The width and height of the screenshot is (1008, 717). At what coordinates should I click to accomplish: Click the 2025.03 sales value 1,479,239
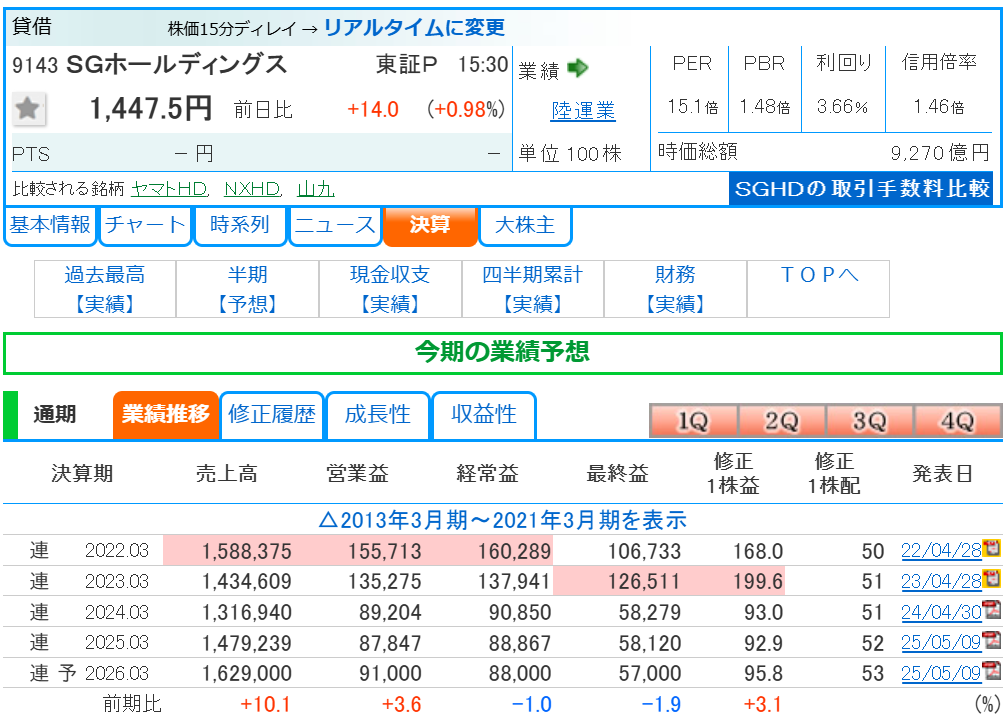tap(247, 643)
